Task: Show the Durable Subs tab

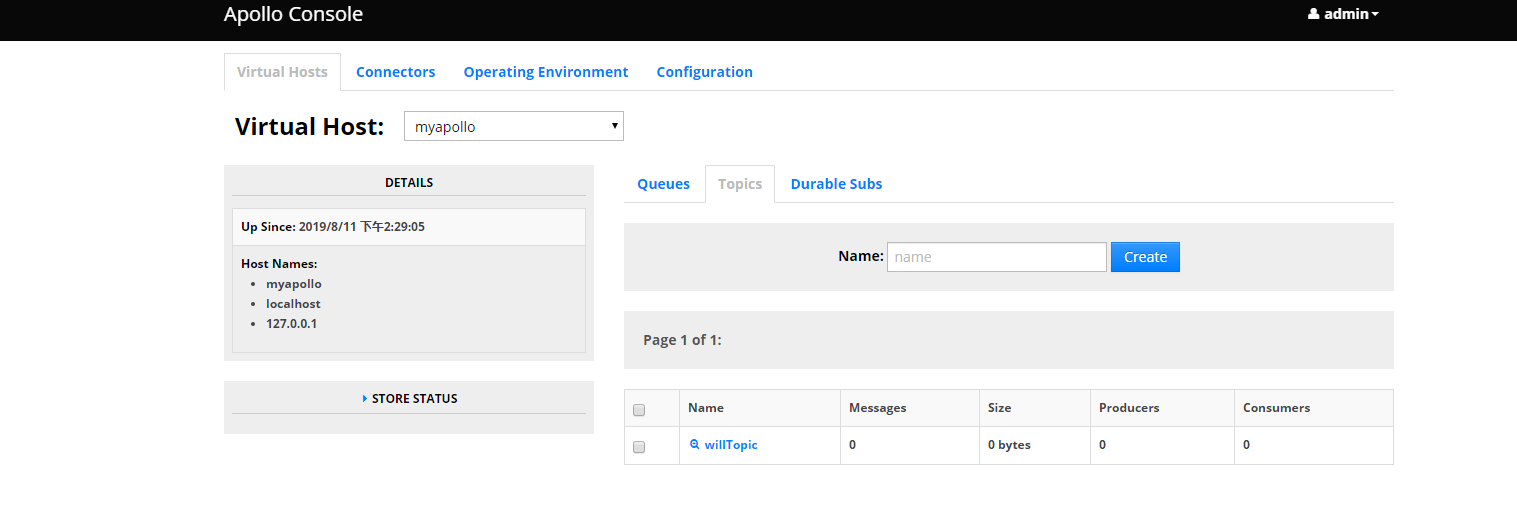Action: coord(837,184)
